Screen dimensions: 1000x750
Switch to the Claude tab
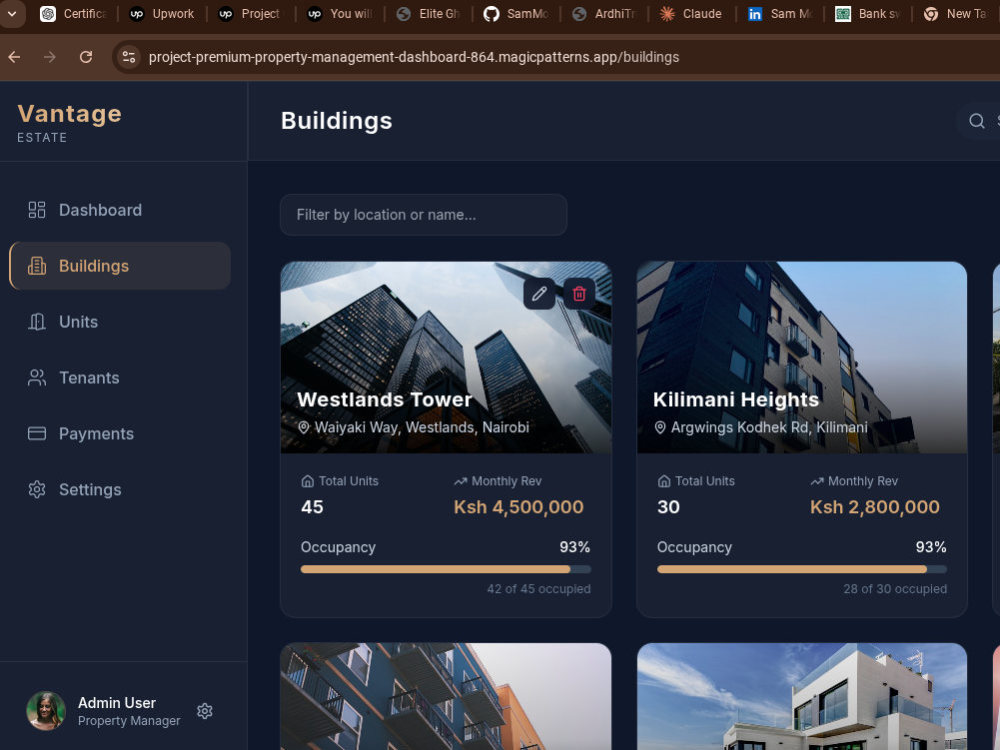pyautogui.click(x=691, y=13)
